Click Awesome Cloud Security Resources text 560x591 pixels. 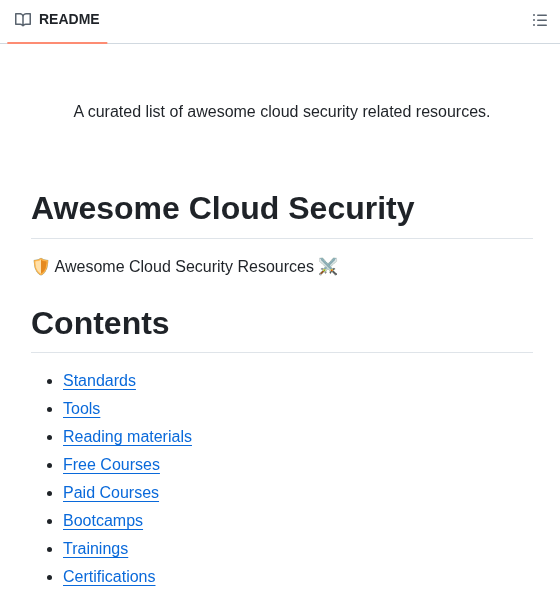pos(184,266)
